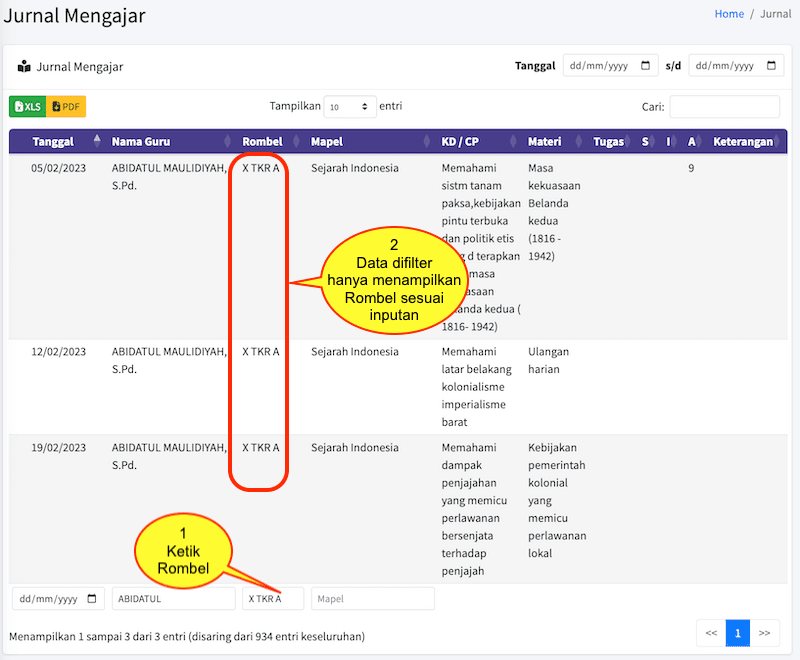Go to the Home breadcrumb link
The height and width of the screenshot is (660, 800).
(x=729, y=14)
